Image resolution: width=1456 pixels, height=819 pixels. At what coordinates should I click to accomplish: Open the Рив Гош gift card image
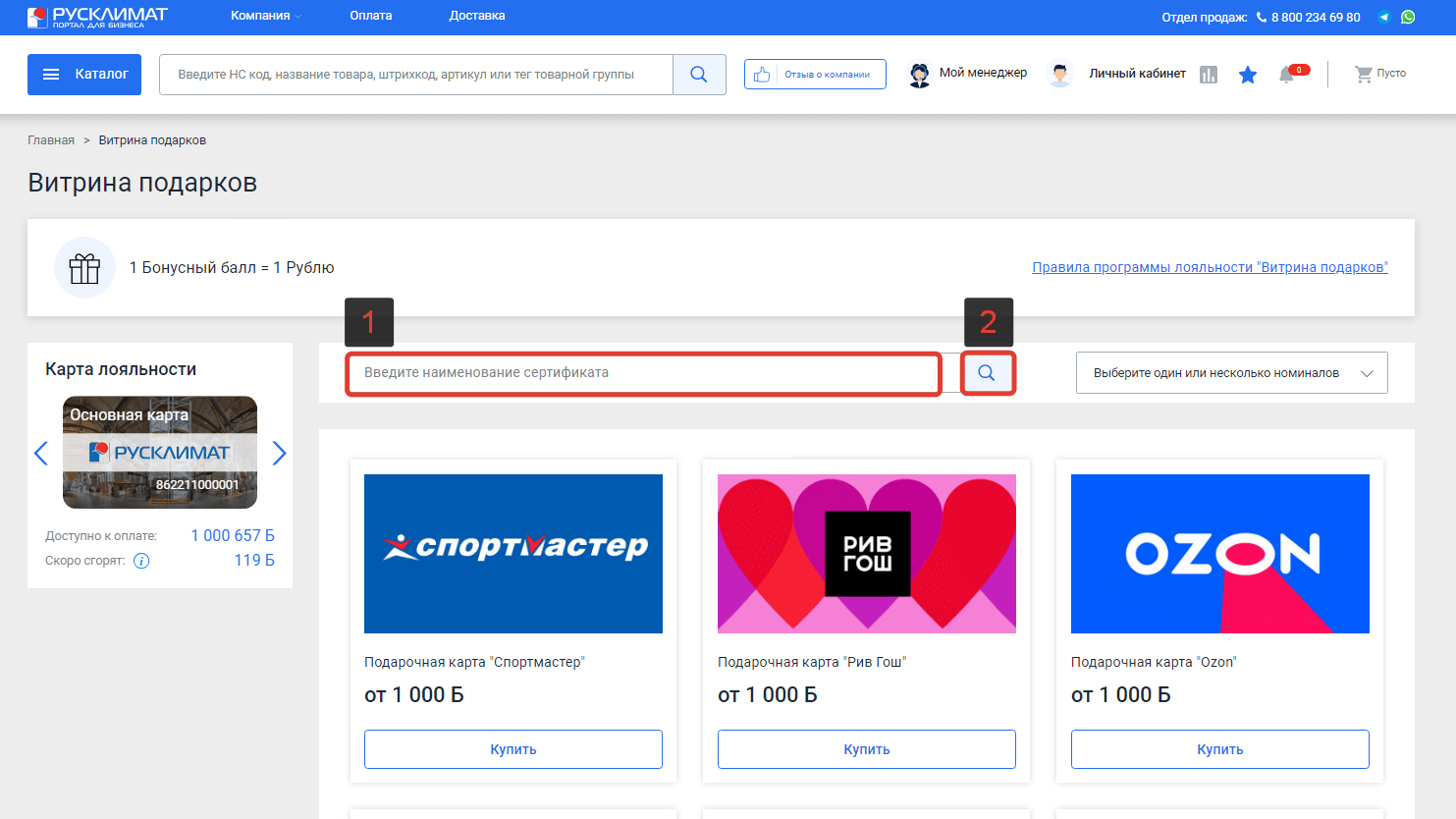(x=867, y=554)
